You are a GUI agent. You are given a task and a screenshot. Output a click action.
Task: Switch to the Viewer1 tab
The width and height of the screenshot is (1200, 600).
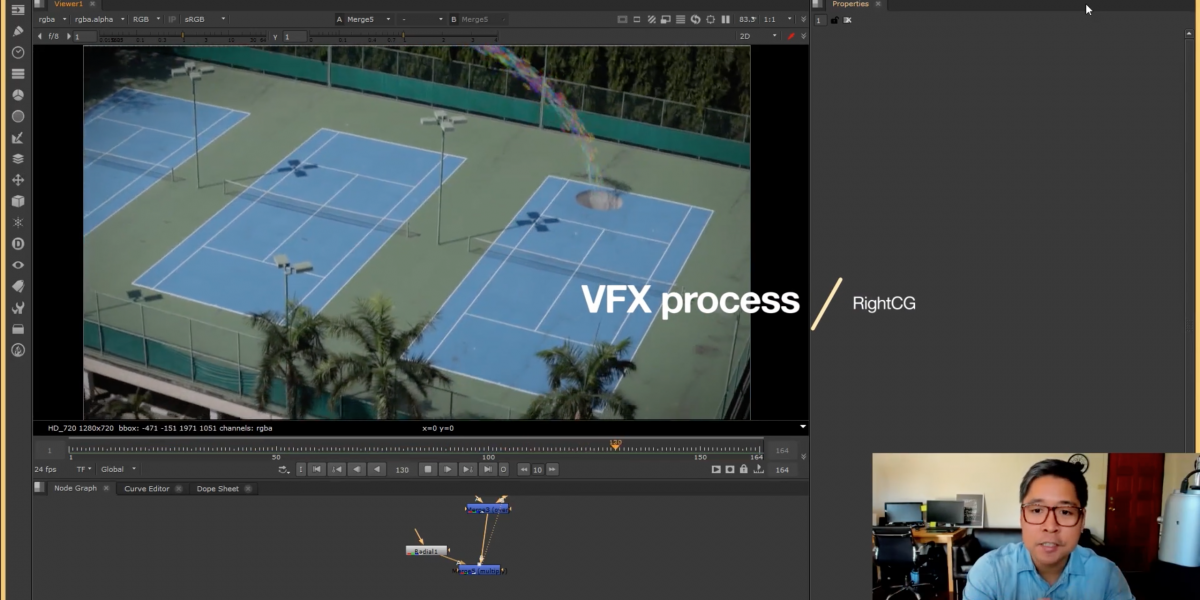click(x=69, y=4)
